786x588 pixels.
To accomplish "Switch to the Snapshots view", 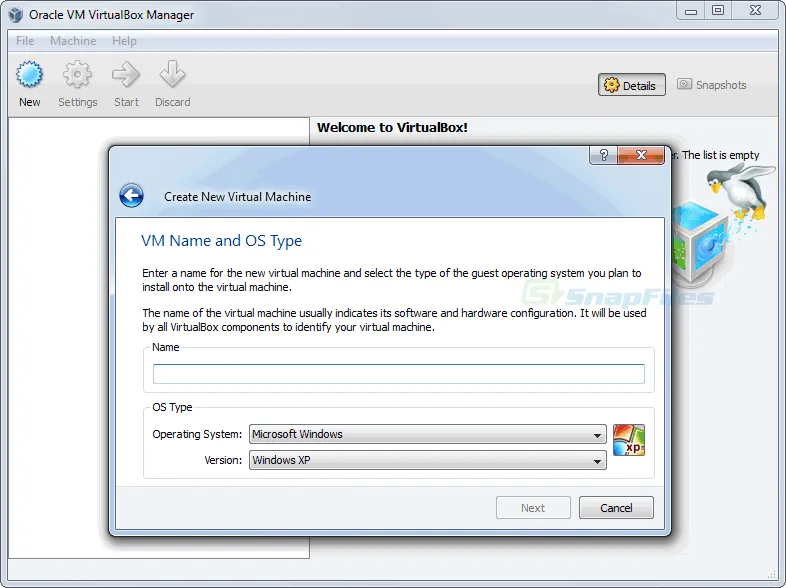I will coord(711,85).
